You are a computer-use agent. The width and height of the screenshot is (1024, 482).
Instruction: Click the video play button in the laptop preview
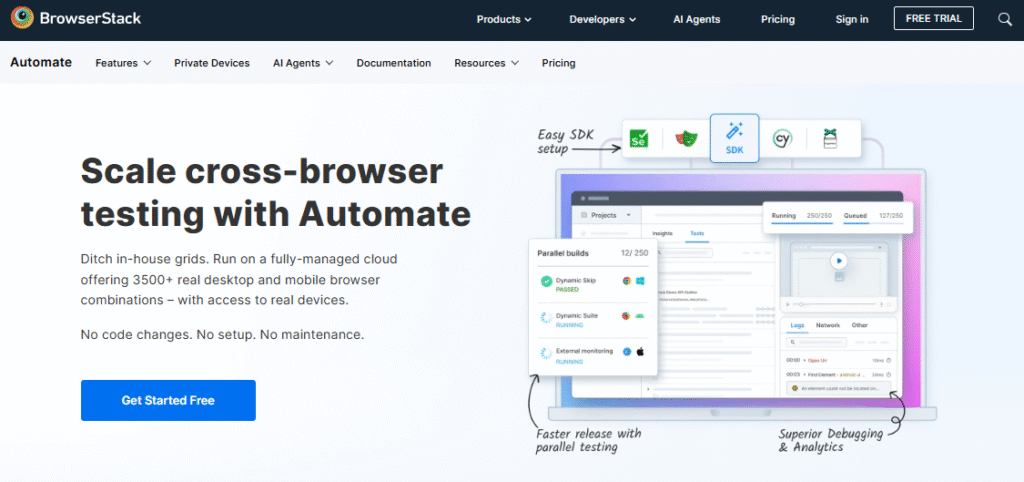point(839,261)
